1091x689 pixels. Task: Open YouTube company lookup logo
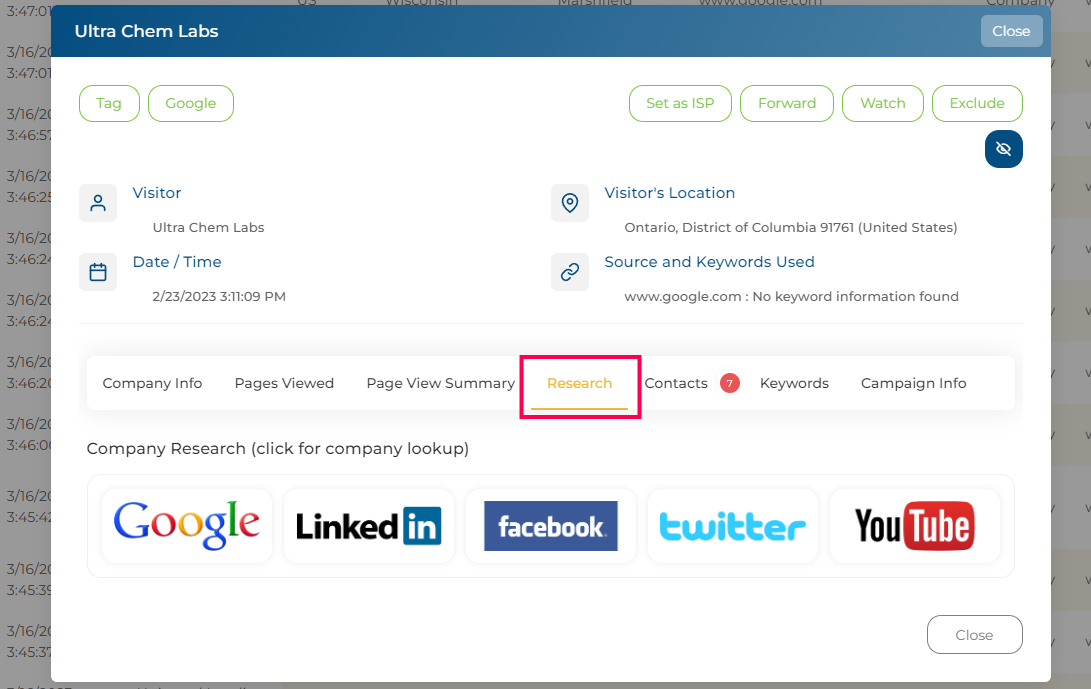click(x=915, y=526)
